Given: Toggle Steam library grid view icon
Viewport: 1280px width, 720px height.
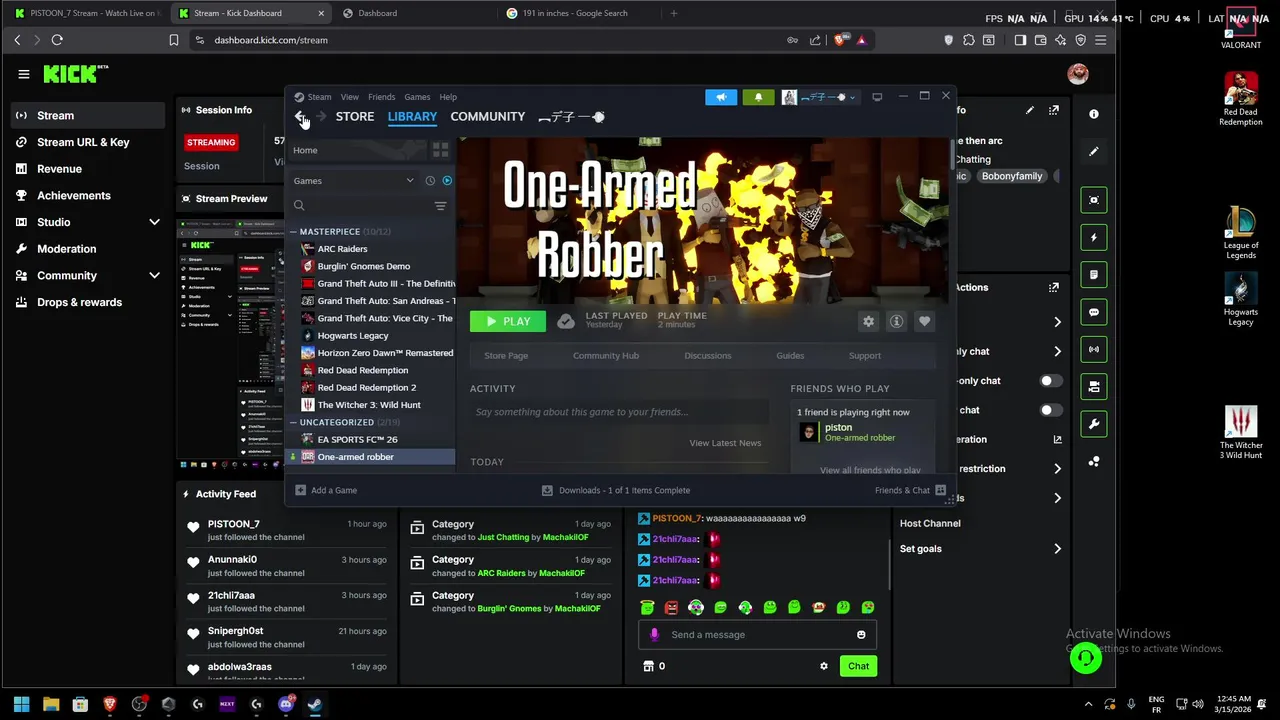Looking at the screenshot, I should 440,150.
